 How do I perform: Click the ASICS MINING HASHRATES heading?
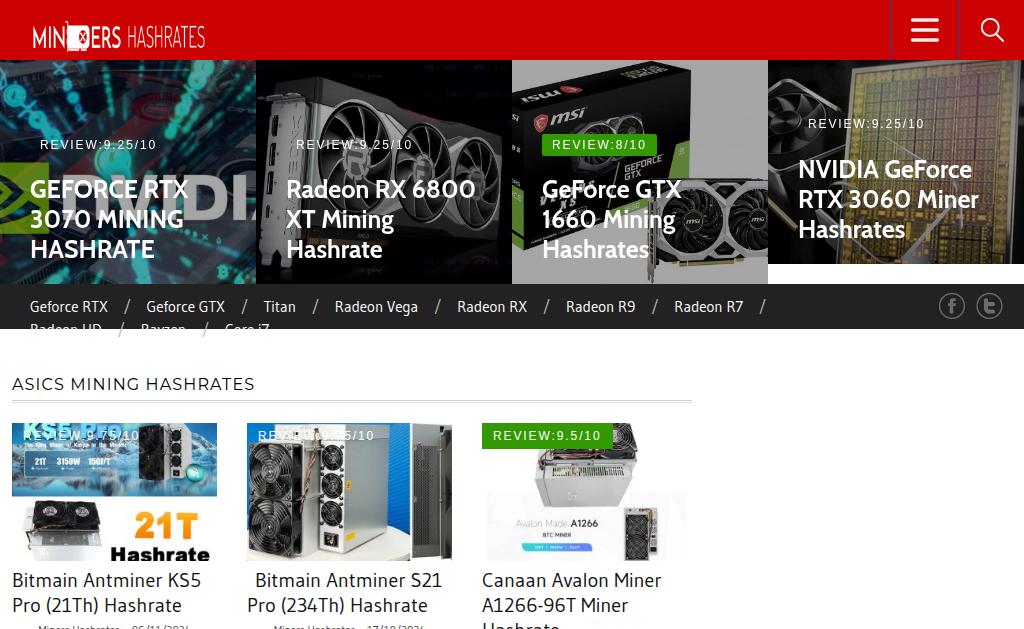click(133, 384)
